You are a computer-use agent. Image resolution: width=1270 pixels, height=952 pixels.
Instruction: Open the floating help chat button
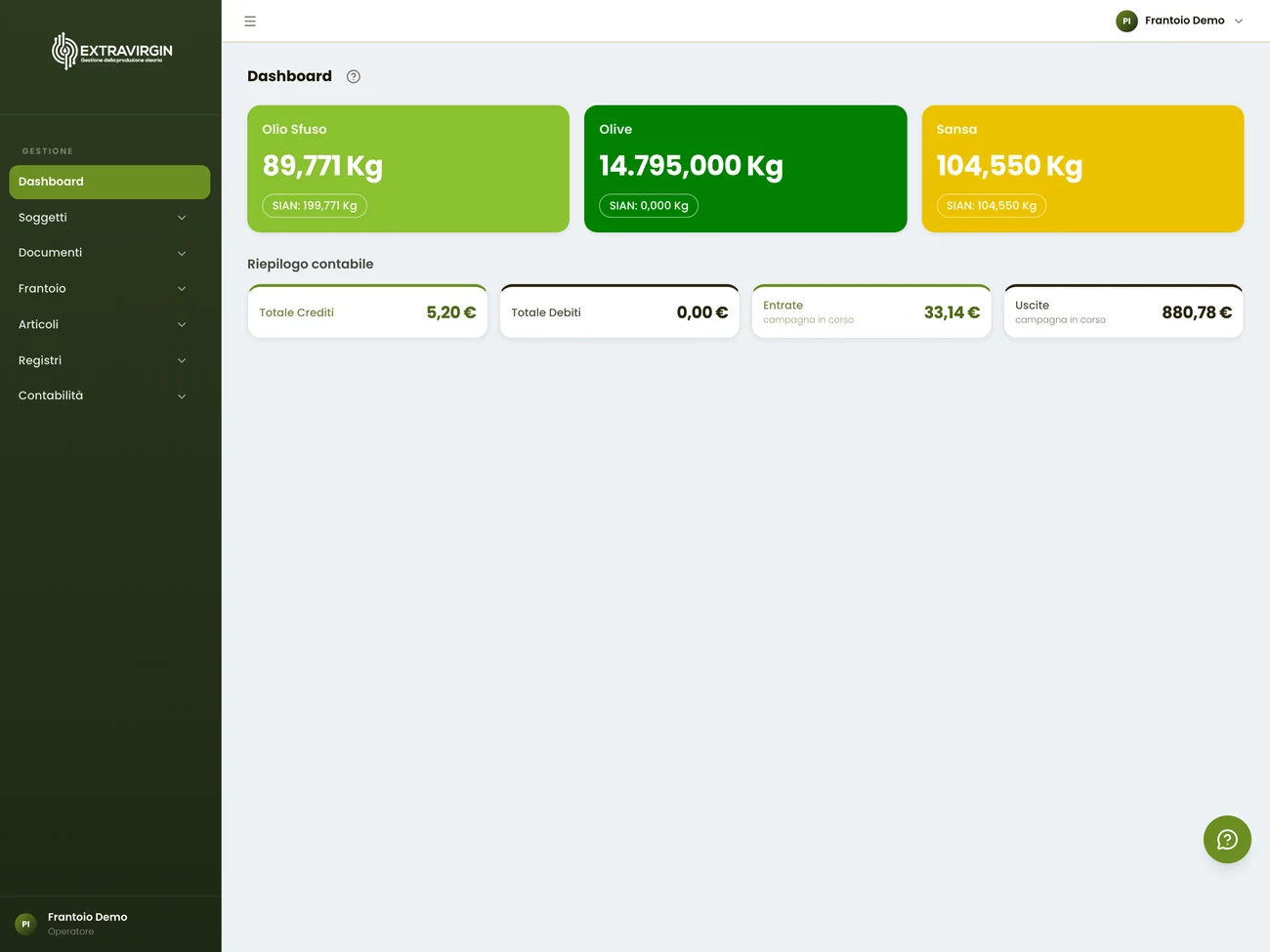click(x=1227, y=840)
